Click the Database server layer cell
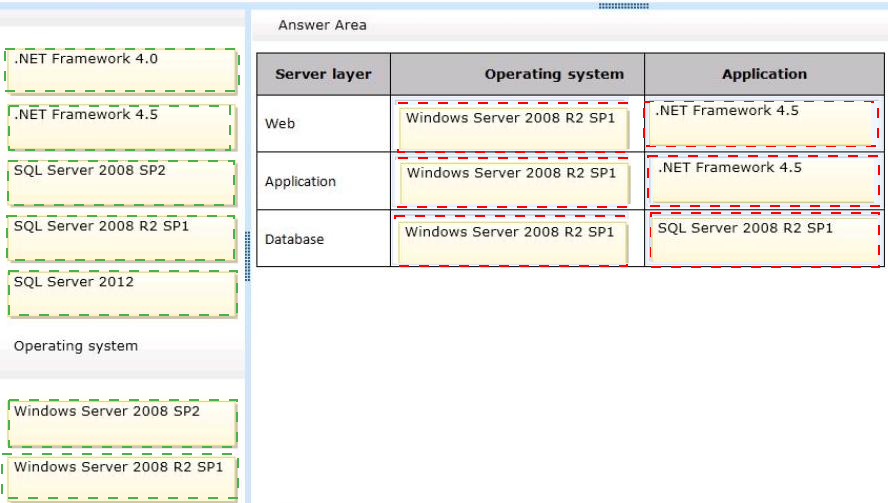Viewport: 888px width, 503px height. (x=323, y=239)
